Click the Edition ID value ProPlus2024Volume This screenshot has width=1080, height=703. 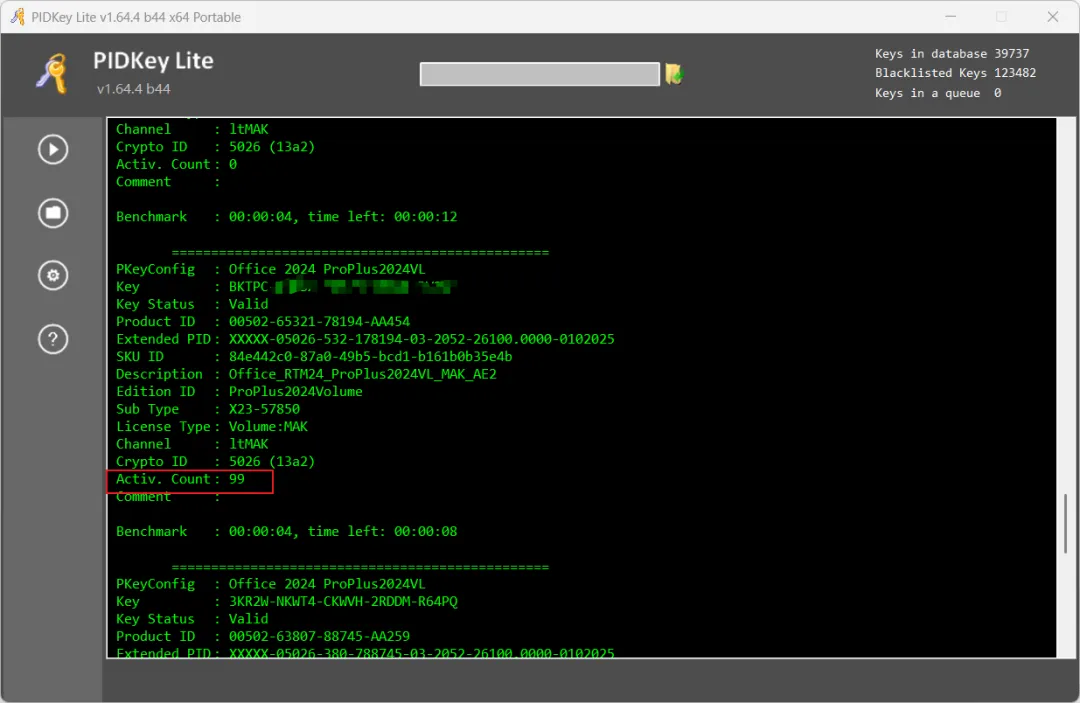[x=295, y=391]
